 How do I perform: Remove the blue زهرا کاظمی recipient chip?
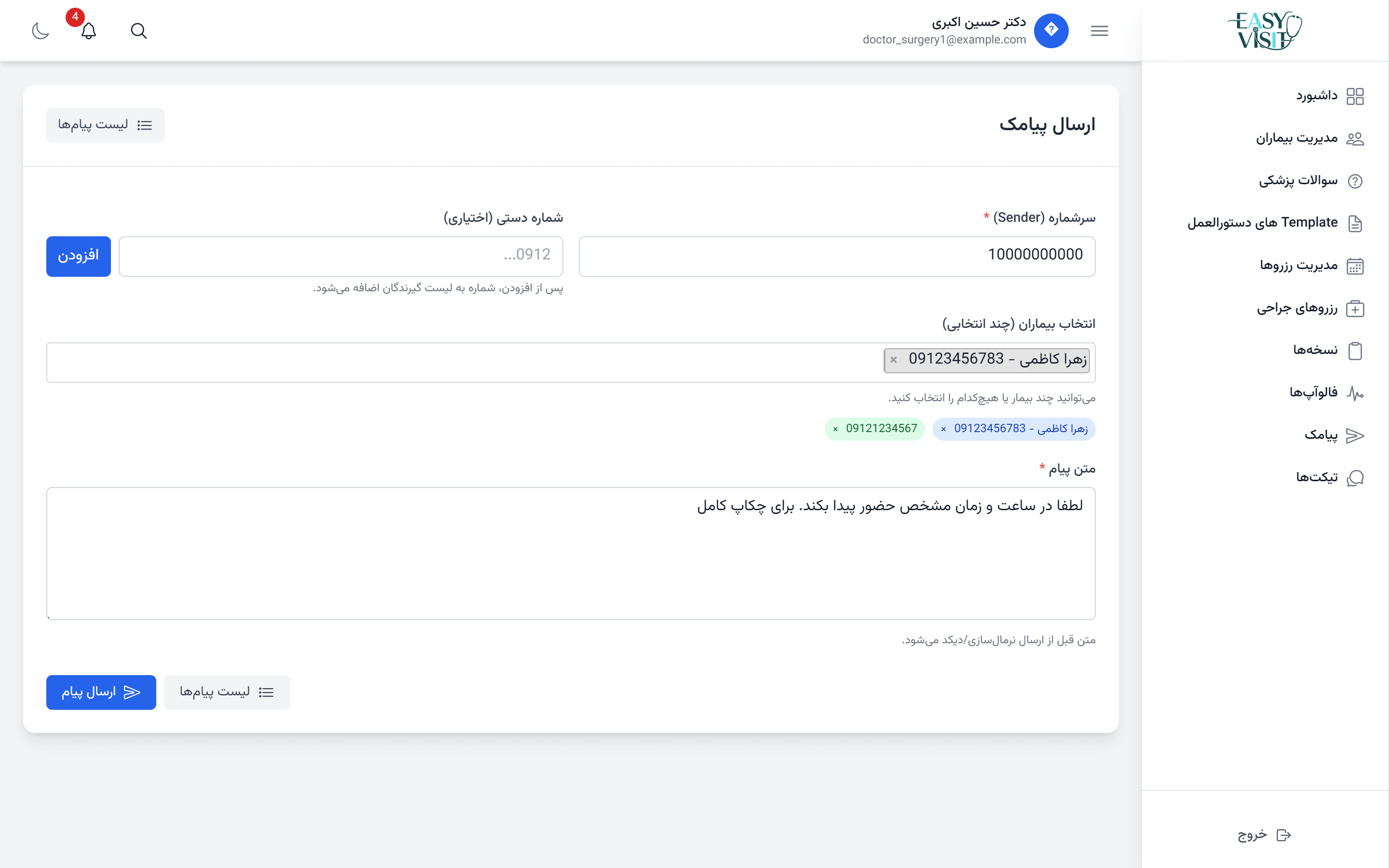point(943,429)
